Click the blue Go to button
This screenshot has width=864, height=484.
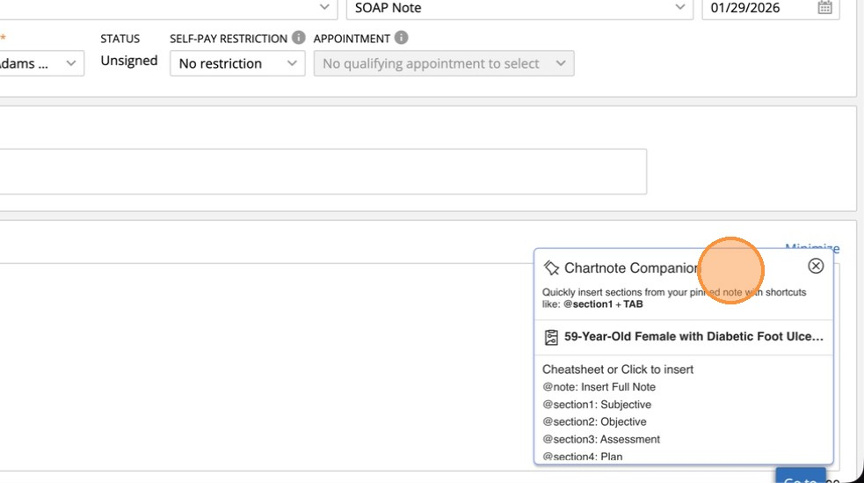coord(800,477)
